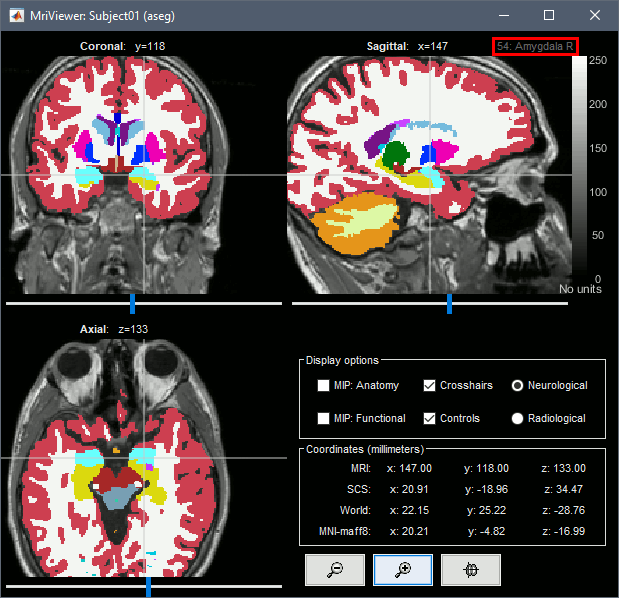The height and width of the screenshot is (598, 619).
Task: Click the coronal slice slider handle
Action: pyautogui.click(x=132, y=301)
